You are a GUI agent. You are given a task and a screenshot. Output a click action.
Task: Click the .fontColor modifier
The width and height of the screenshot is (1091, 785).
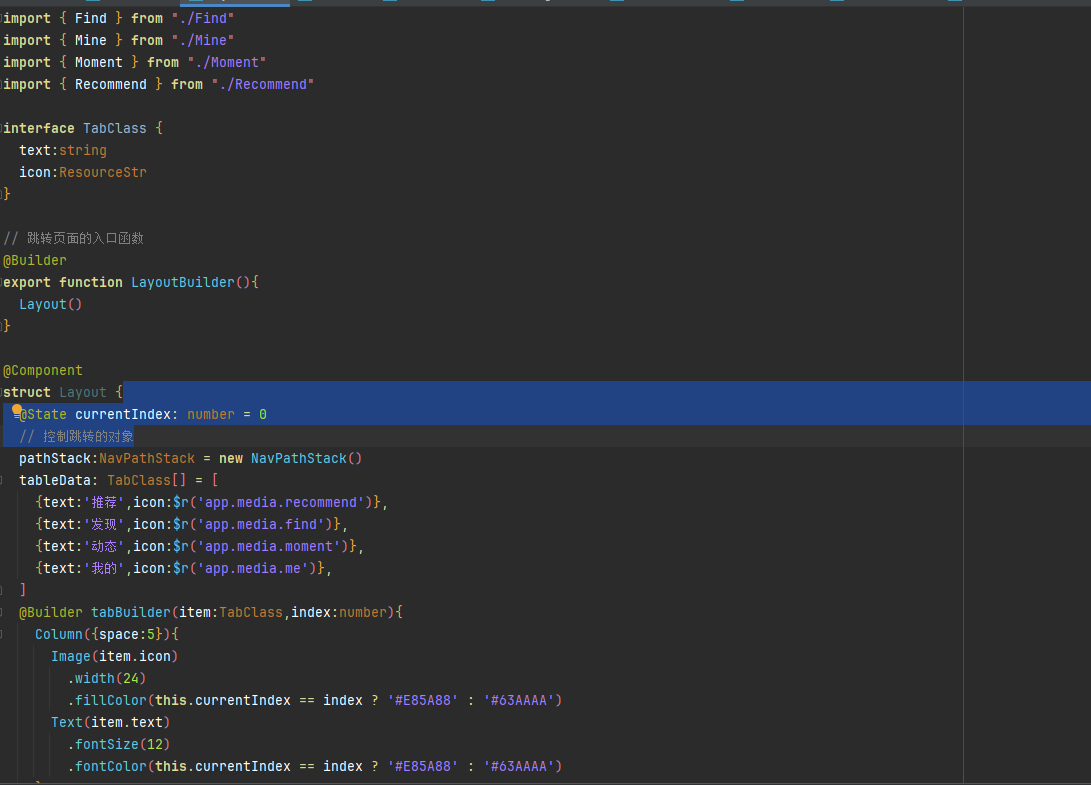(107, 766)
